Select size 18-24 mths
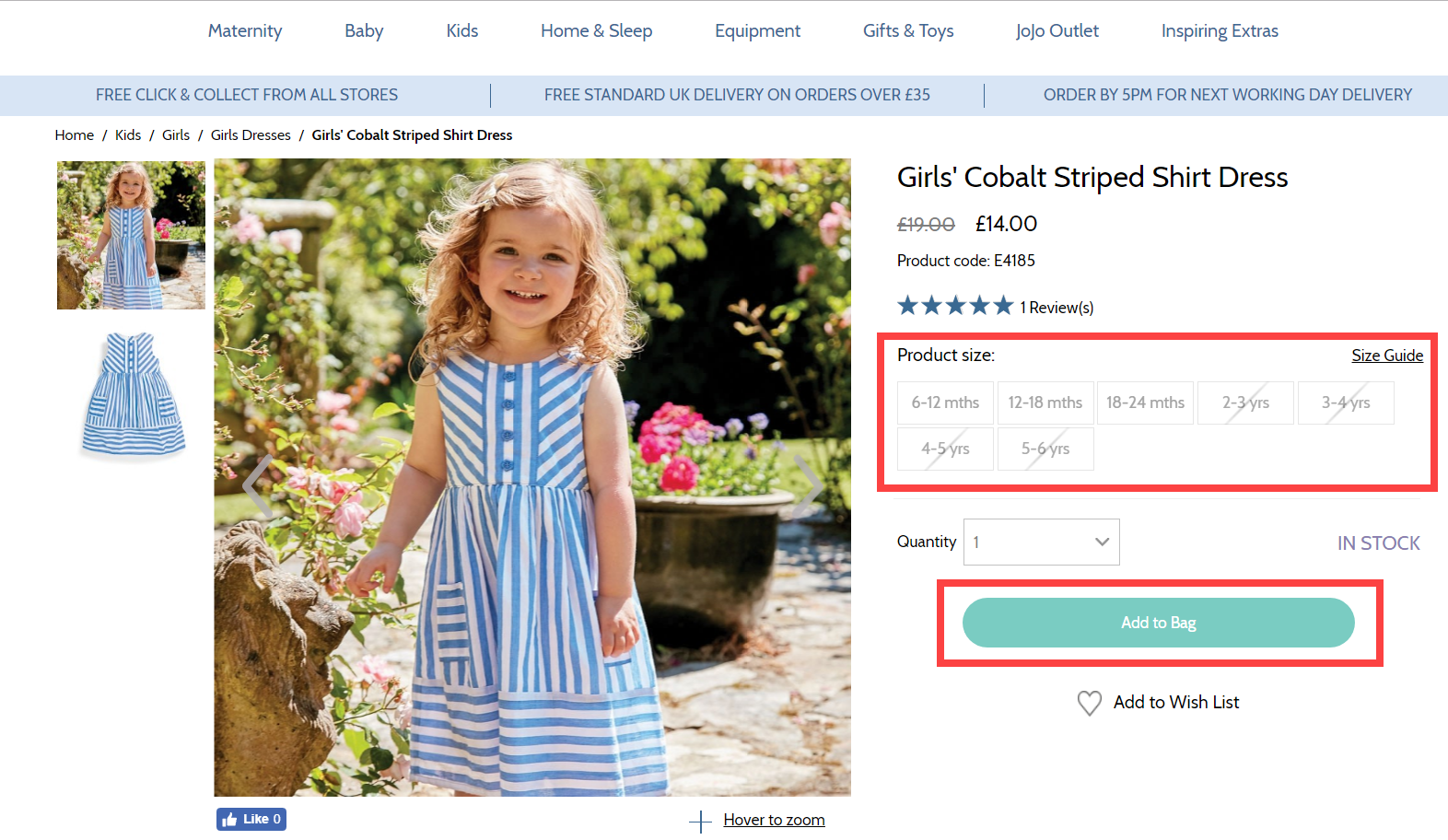Screen dimensions: 1448x840 click(x=1145, y=402)
